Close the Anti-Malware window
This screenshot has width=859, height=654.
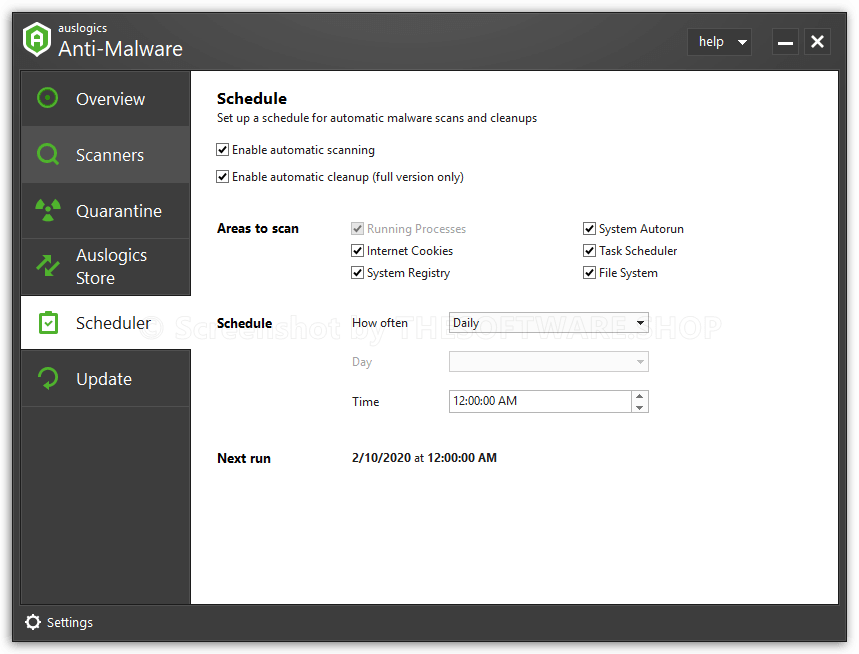[817, 42]
